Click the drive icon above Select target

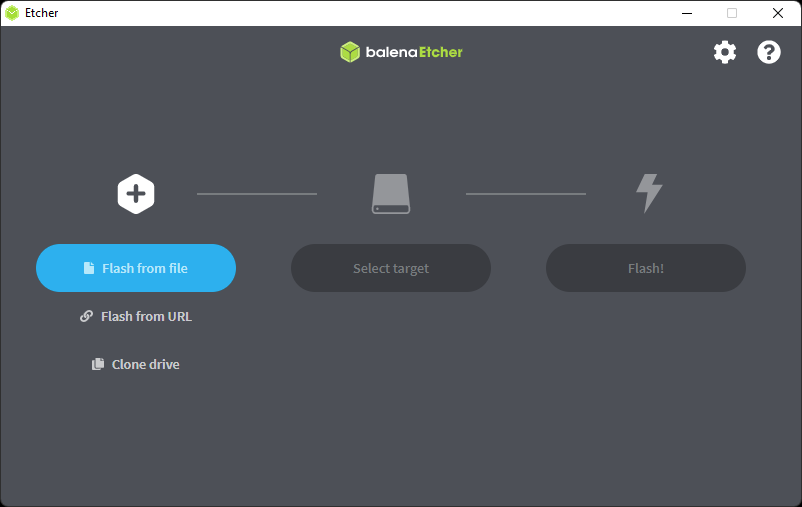(x=391, y=194)
